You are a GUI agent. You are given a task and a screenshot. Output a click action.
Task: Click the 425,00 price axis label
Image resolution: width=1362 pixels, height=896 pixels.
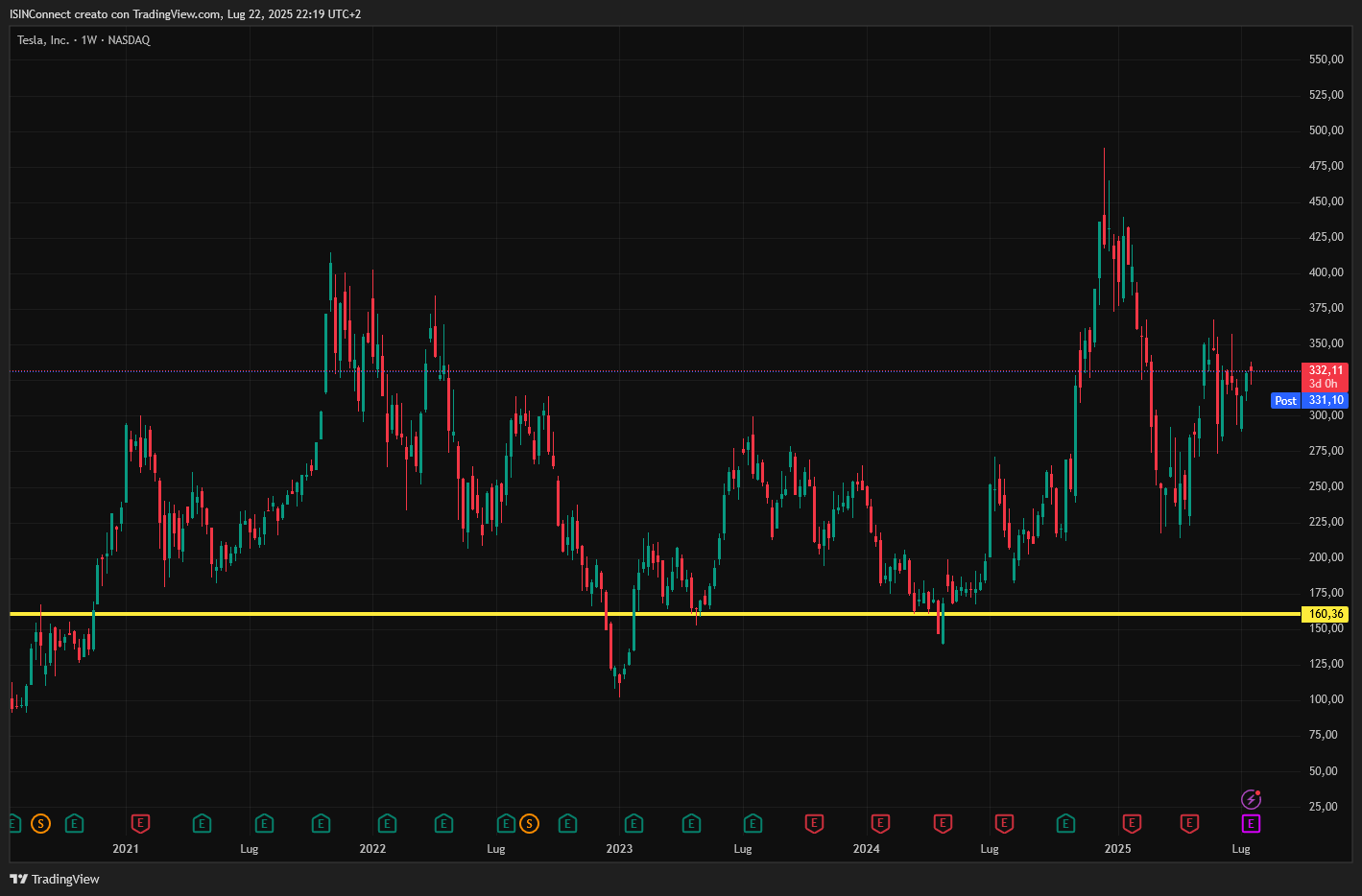pyautogui.click(x=1326, y=237)
